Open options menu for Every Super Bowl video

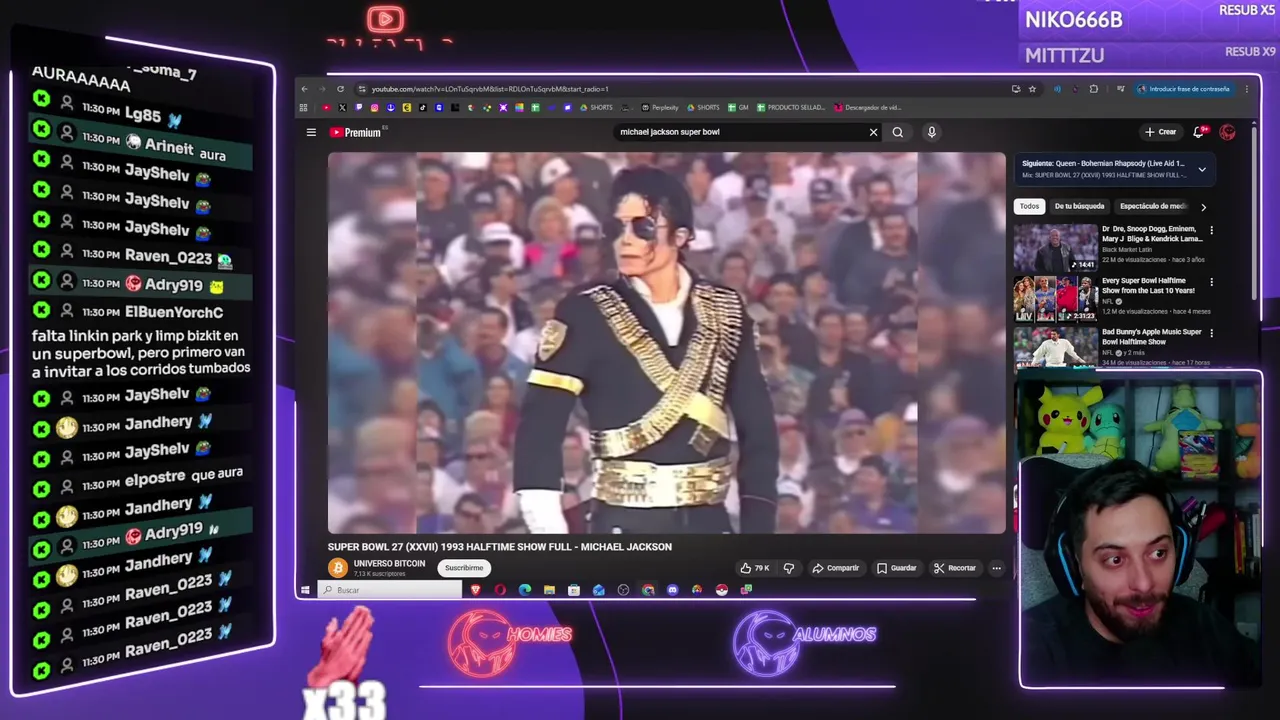pos(1211,282)
